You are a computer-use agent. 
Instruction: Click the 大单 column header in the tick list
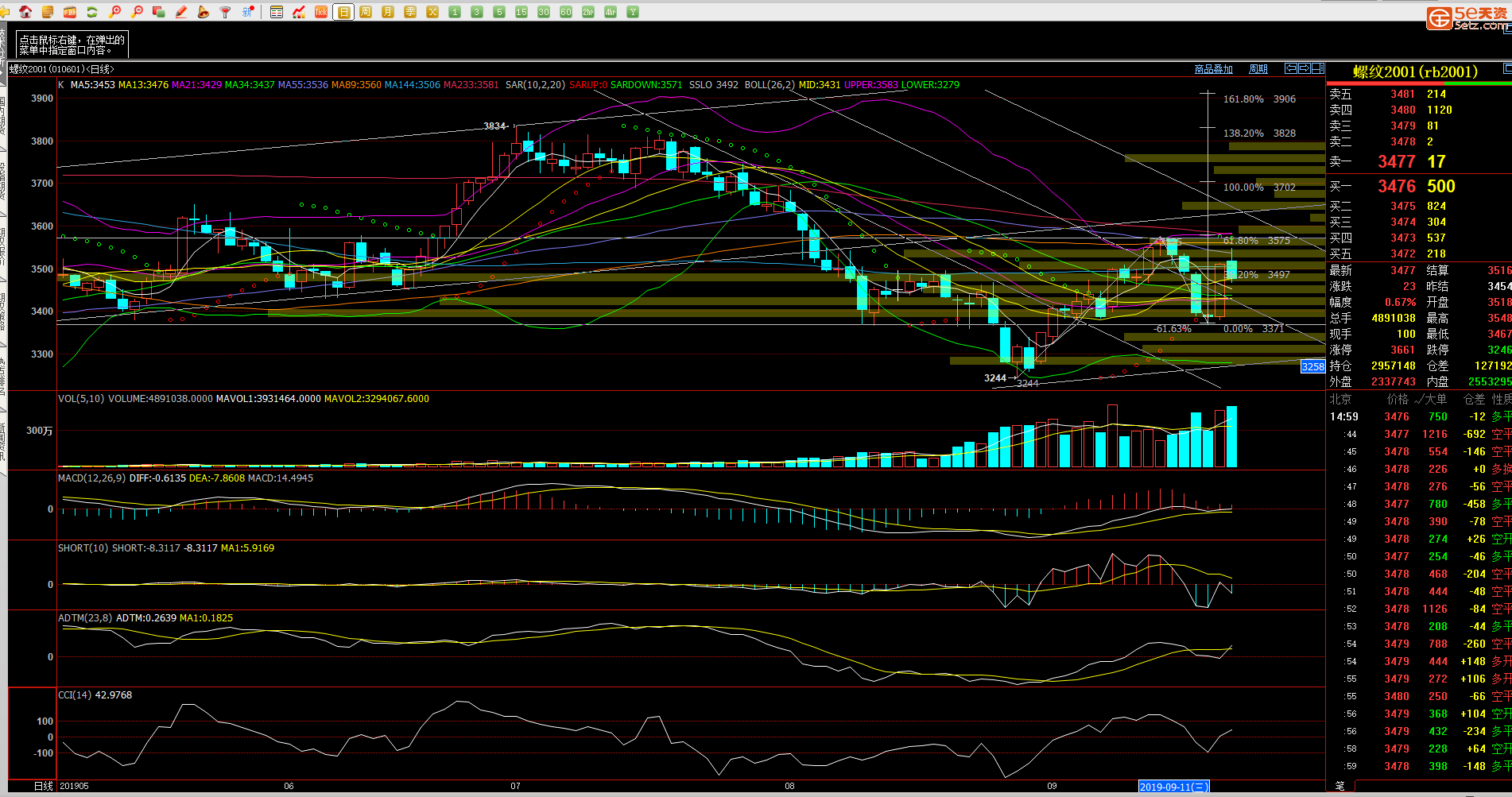click(x=1436, y=400)
